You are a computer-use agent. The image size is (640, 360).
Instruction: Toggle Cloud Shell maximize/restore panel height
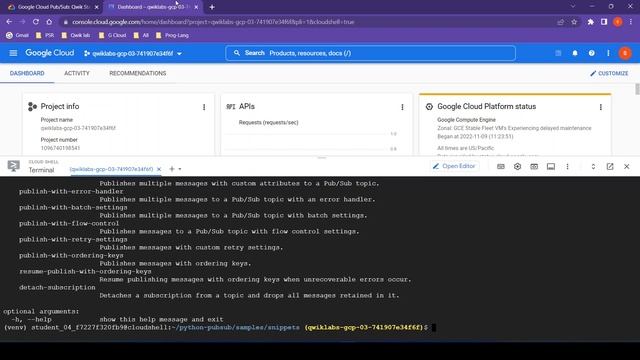tap(593, 167)
